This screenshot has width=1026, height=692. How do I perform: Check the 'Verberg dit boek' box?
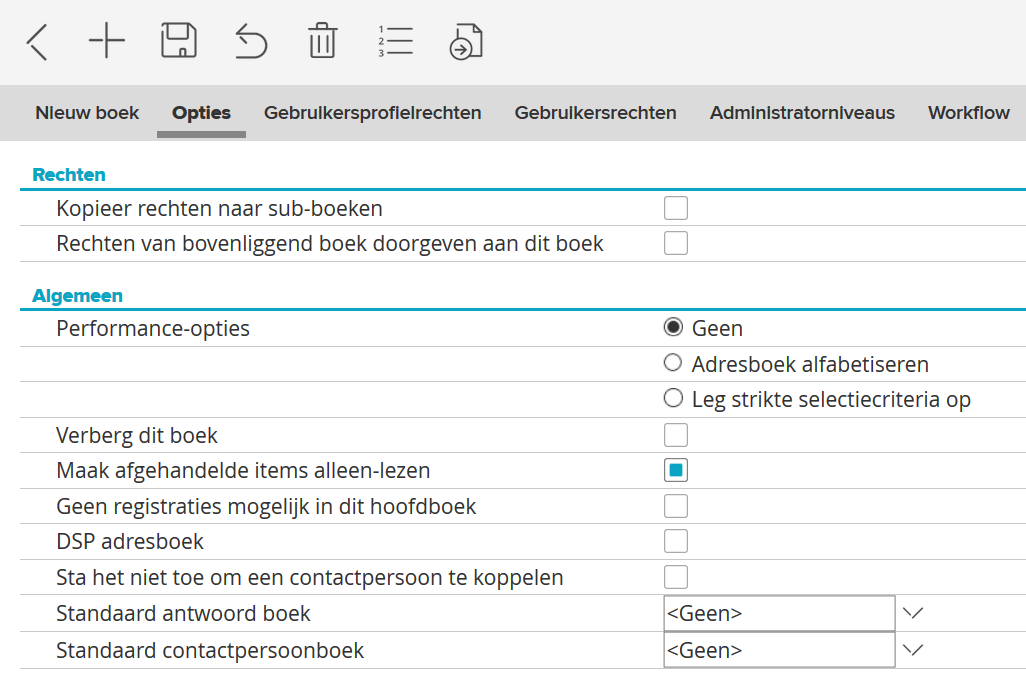pos(676,435)
